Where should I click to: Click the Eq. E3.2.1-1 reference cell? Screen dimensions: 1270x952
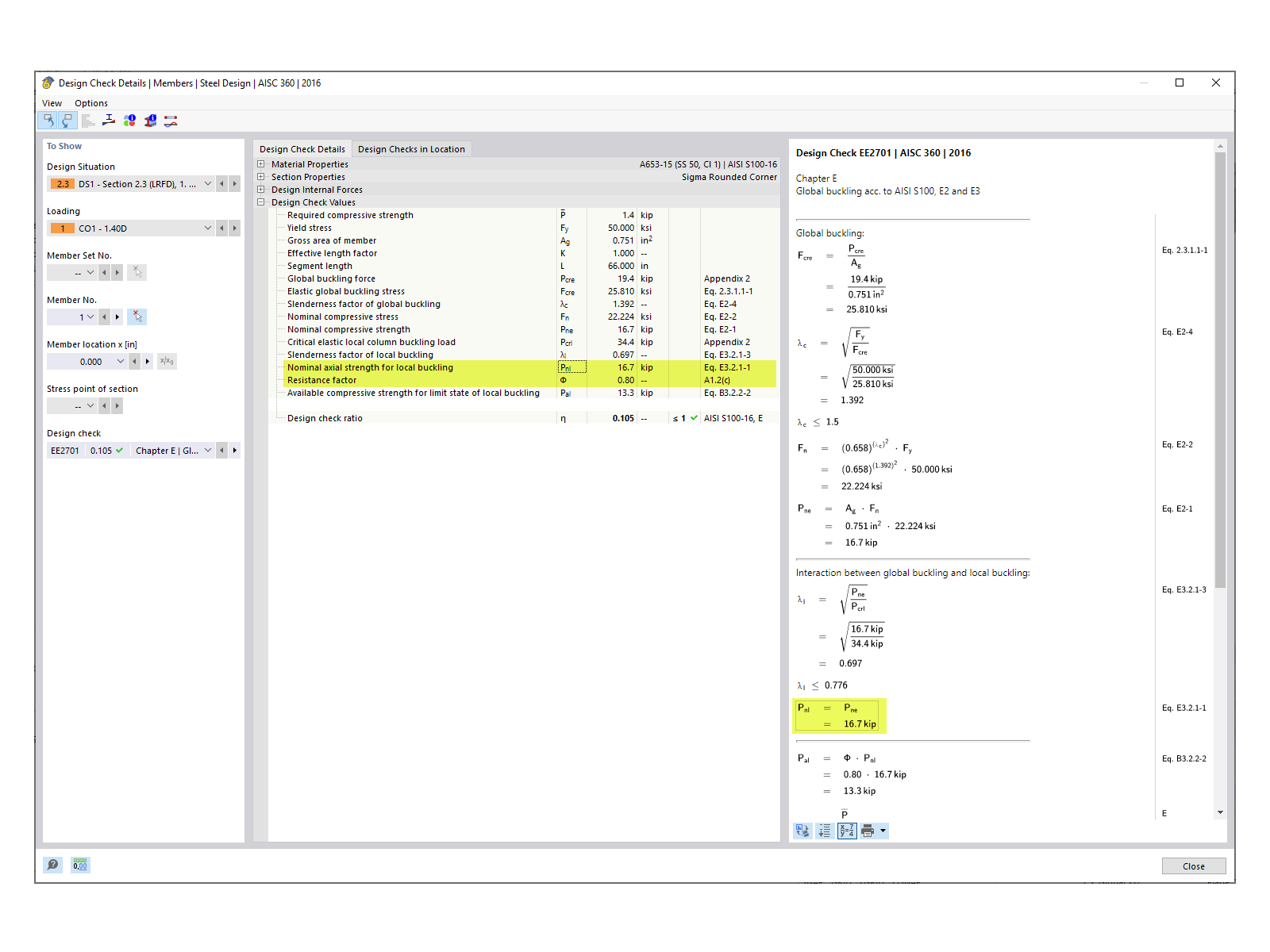click(738, 367)
